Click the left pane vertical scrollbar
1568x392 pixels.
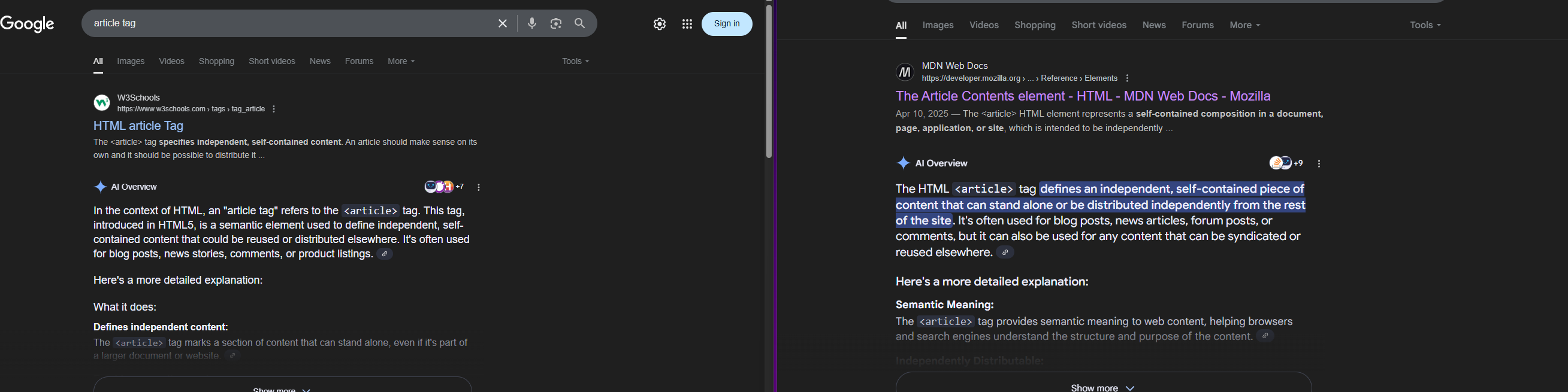point(769,79)
